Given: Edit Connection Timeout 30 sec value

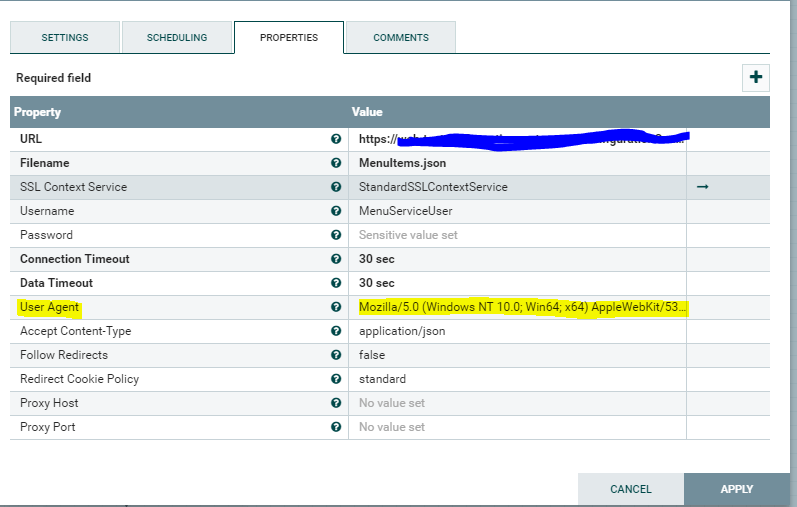Looking at the screenshot, I should tap(517, 259).
